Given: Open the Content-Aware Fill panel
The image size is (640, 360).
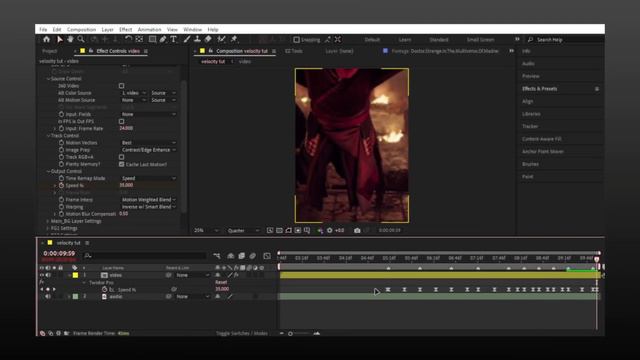Looking at the screenshot, I should (x=542, y=139).
